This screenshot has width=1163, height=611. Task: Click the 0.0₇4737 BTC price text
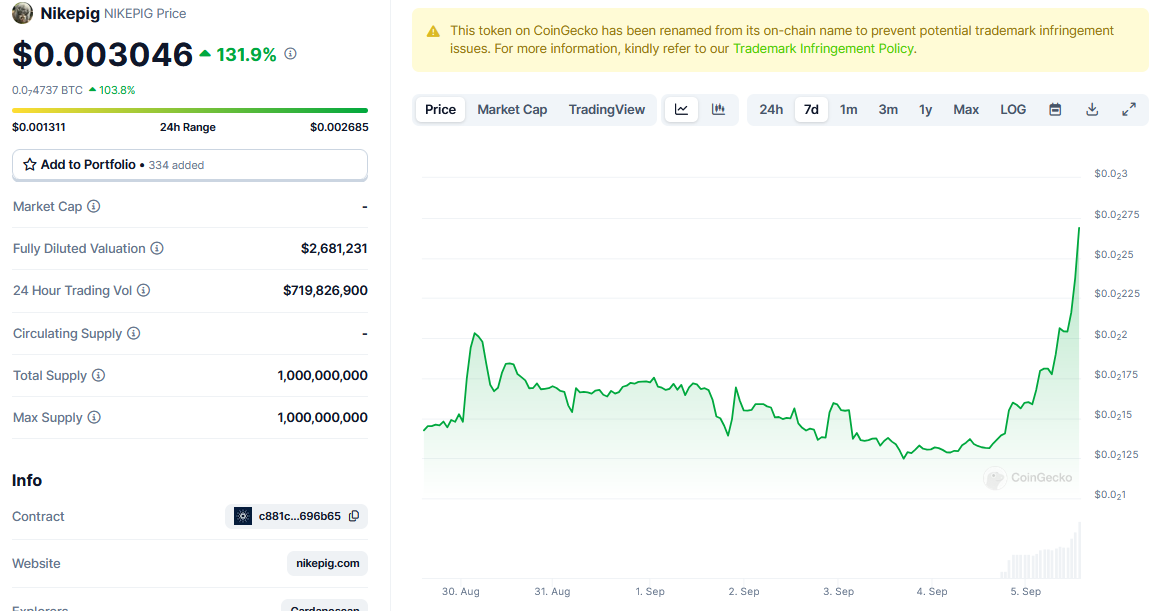pyautogui.click(x=47, y=90)
